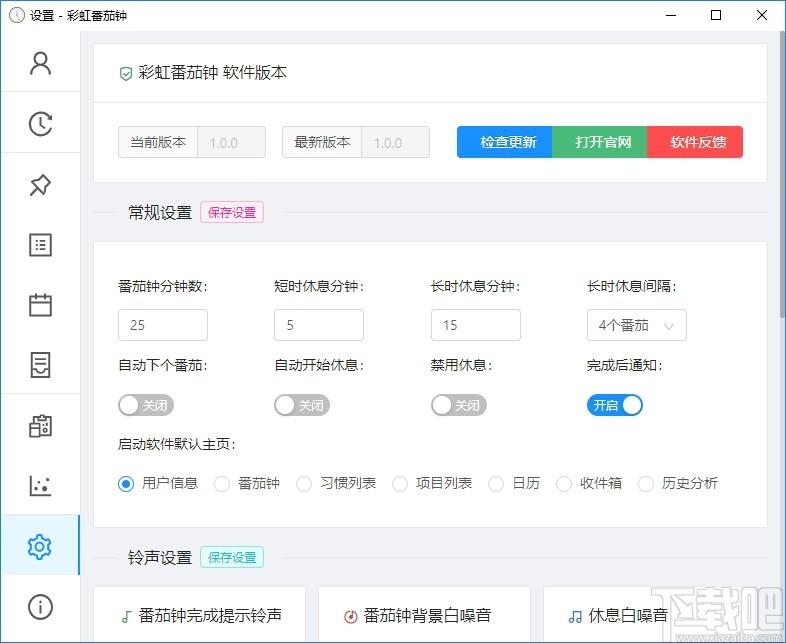Open the user profile sidebar icon
The image size is (786, 643).
coord(40,63)
